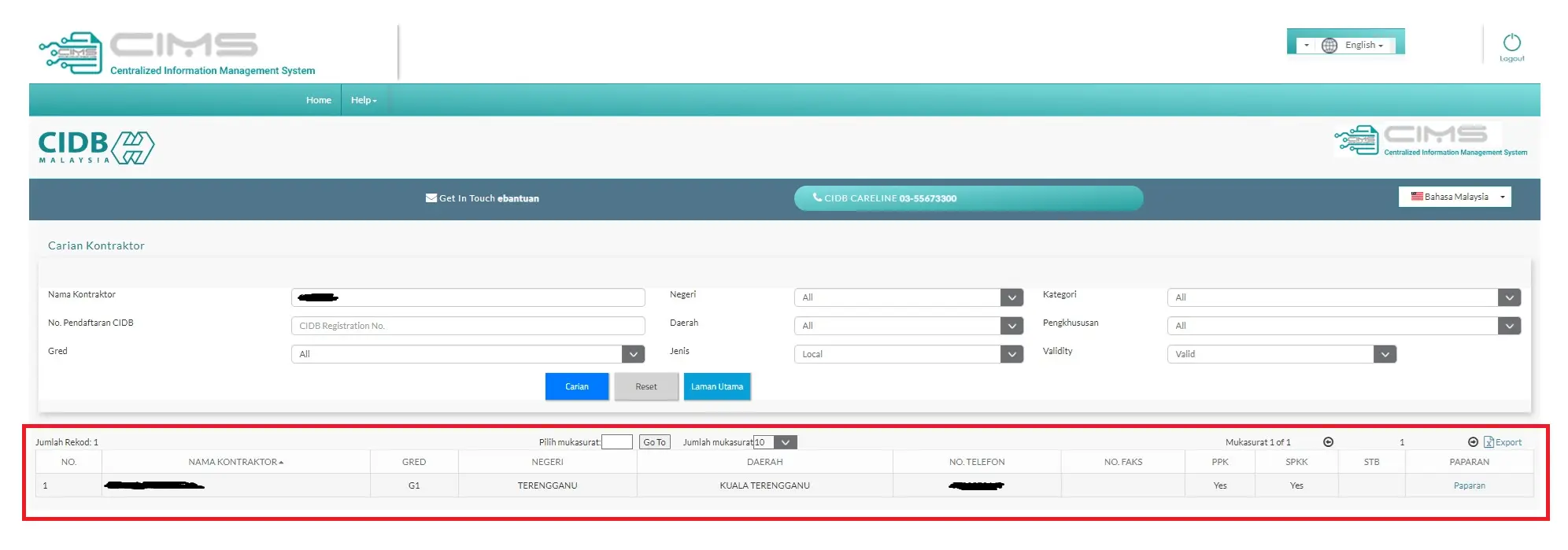Image resolution: width=1568 pixels, height=550 pixels.
Task: Click the DAERAH column header
Action: [x=764, y=462]
